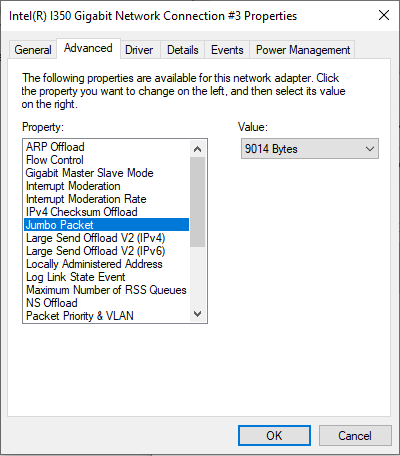Open the Power Management tab
Viewport: 400px width, 456px height.
click(303, 50)
